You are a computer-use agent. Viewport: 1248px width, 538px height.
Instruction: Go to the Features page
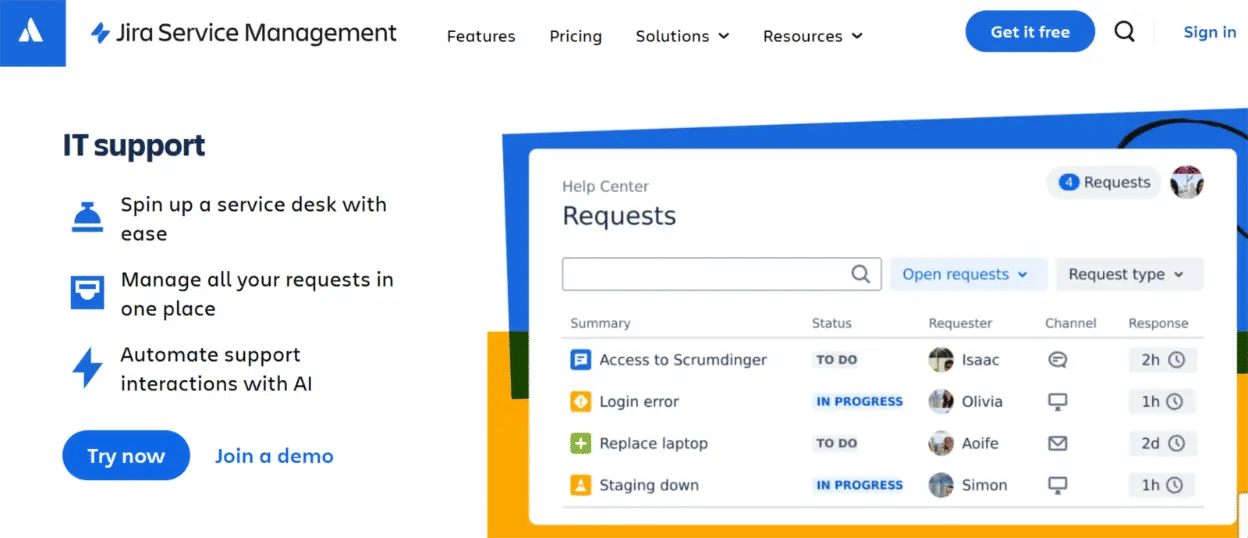pyautogui.click(x=481, y=36)
